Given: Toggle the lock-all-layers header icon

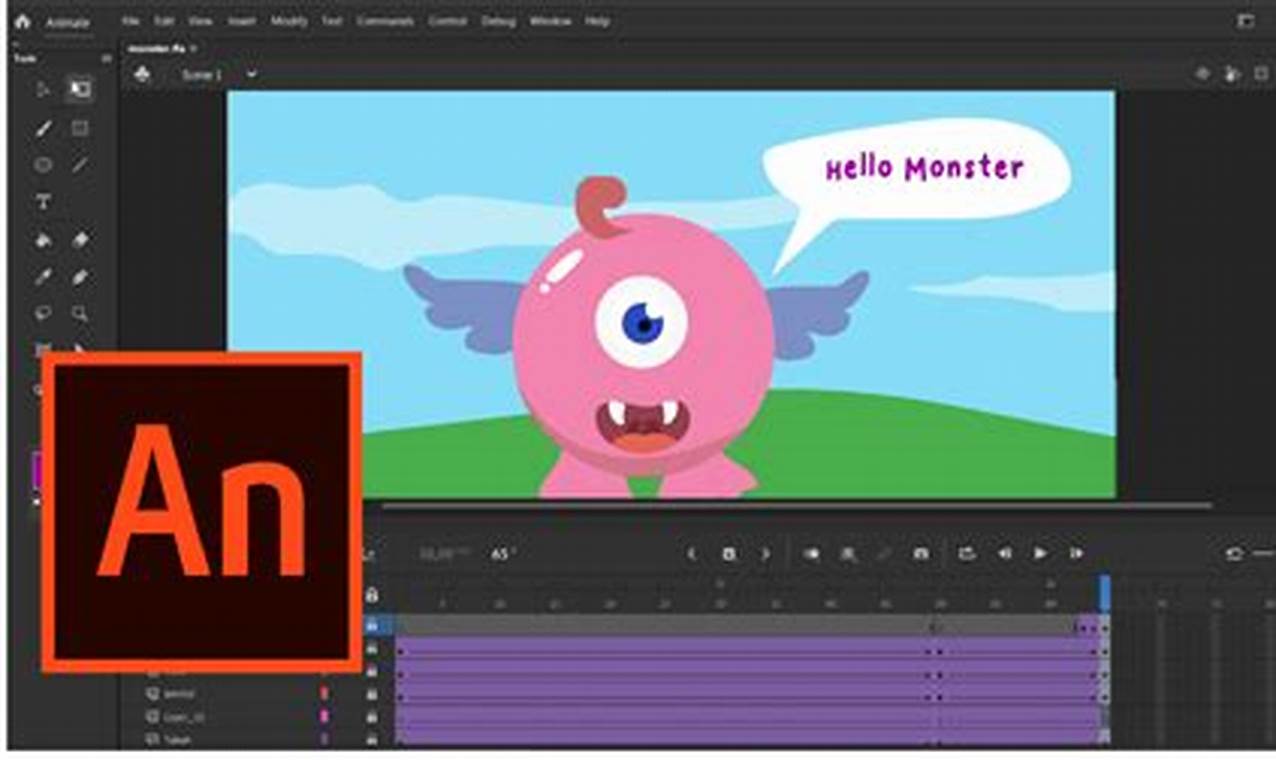Looking at the screenshot, I should (372, 595).
